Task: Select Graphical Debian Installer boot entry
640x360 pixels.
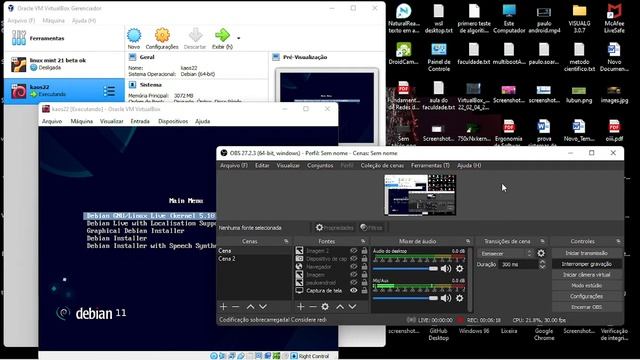Action: pos(135,231)
